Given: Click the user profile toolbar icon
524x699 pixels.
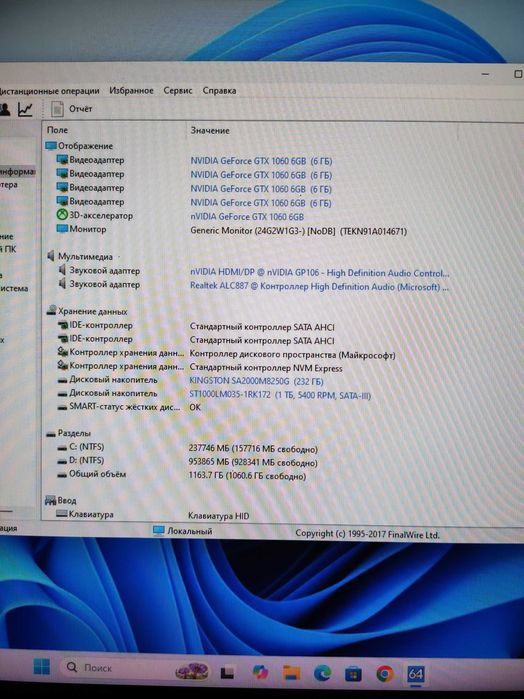Looking at the screenshot, I should pyautogui.click(x=4, y=109).
